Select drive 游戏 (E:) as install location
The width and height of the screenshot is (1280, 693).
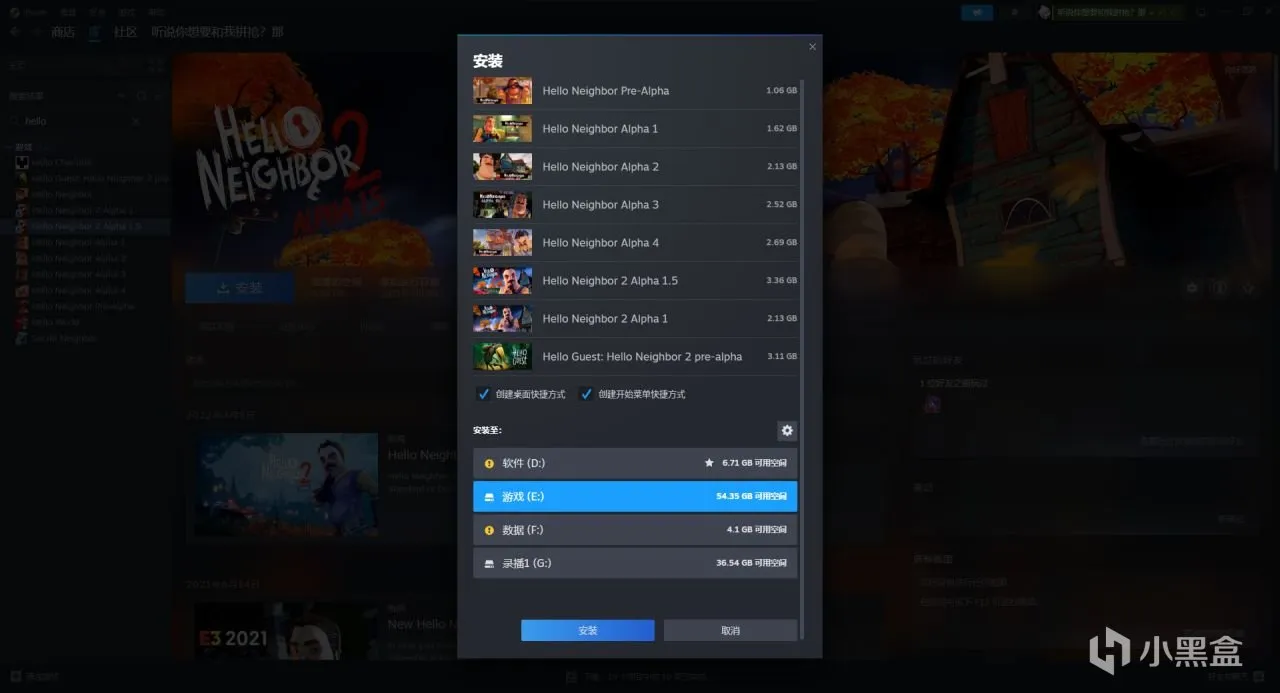pyautogui.click(x=635, y=496)
